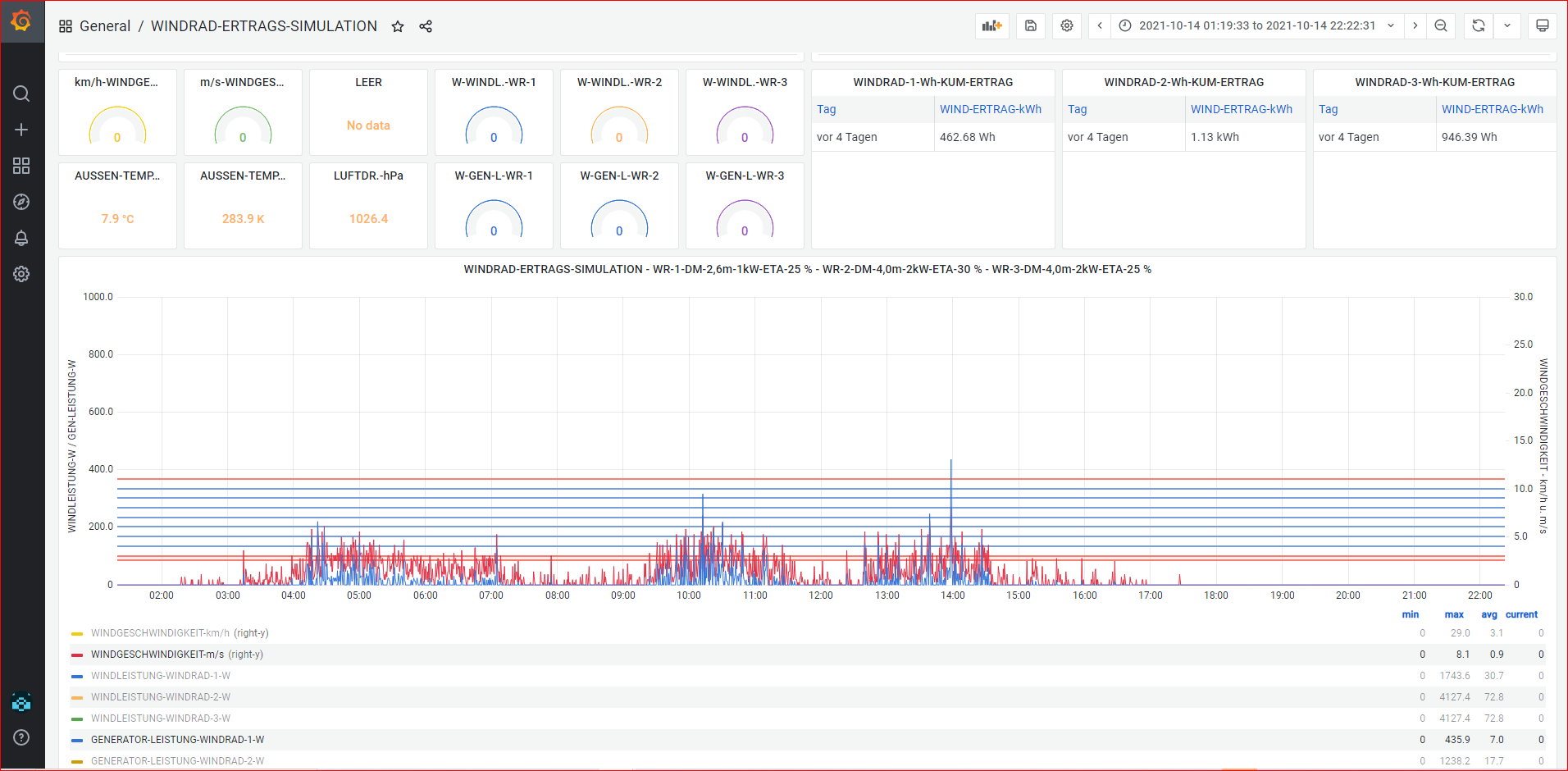Image resolution: width=1568 pixels, height=771 pixels.
Task: Open the Explore compass icon
Action: coord(22,202)
